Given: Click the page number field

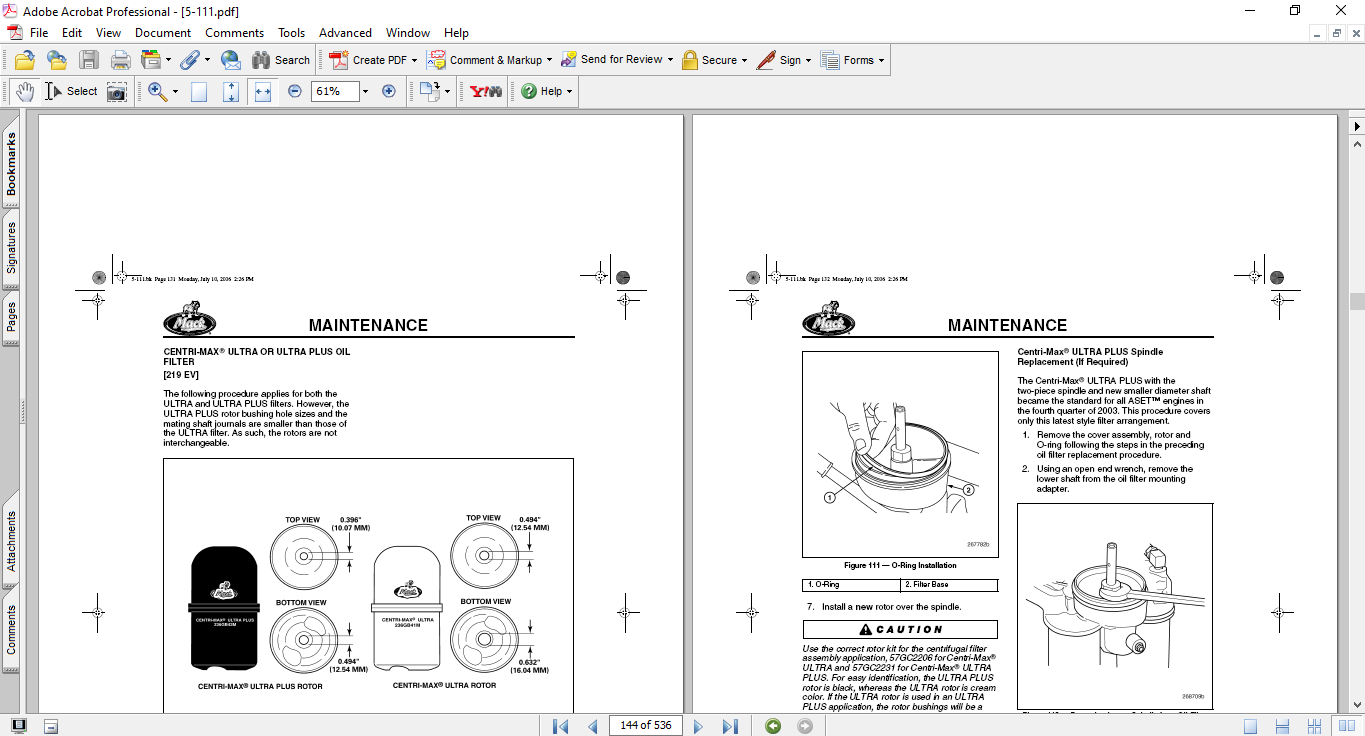Looking at the screenshot, I should point(645,725).
